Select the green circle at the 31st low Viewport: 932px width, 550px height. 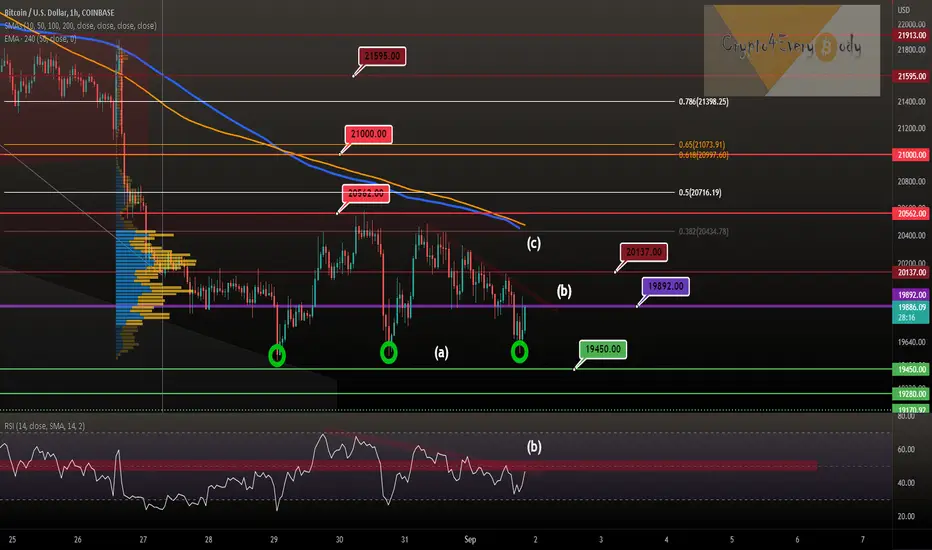pyautogui.click(x=389, y=353)
